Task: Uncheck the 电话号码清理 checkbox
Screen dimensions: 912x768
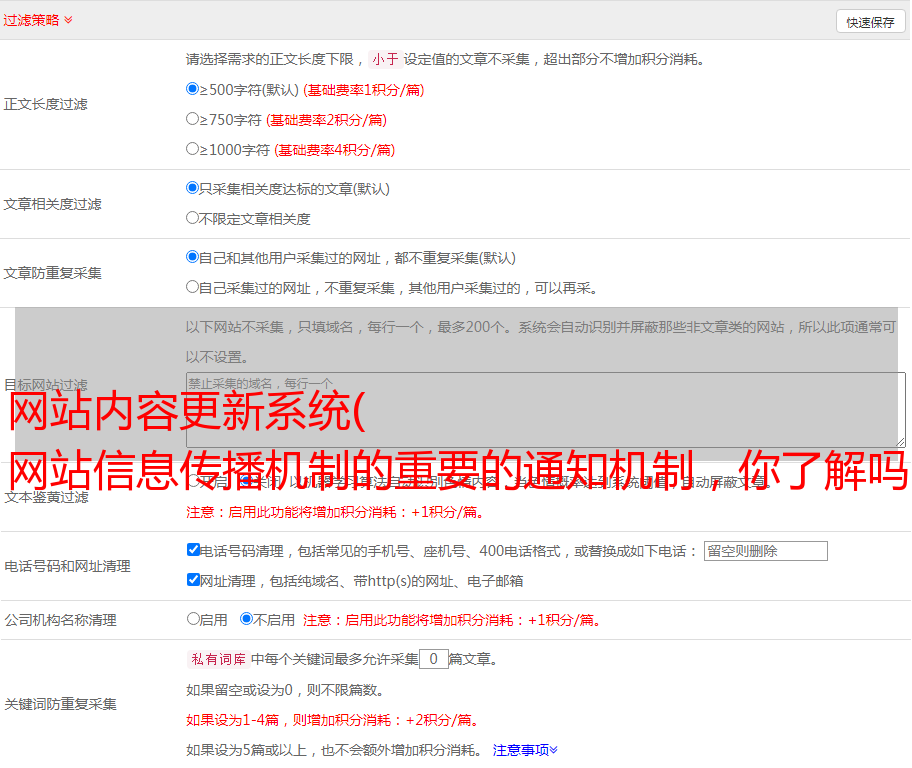Action: click(x=193, y=550)
